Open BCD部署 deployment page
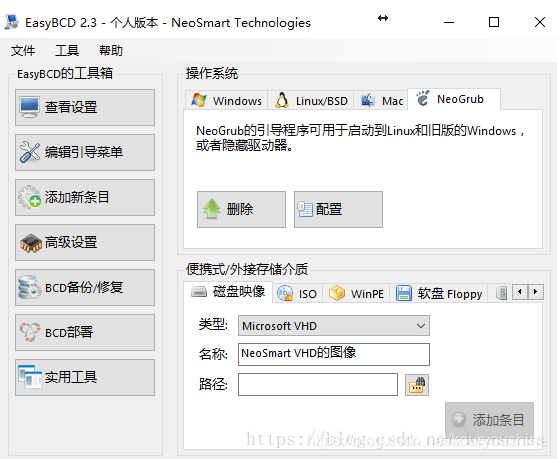The width and height of the screenshot is (557, 459). pyautogui.click(x=85, y=332)
